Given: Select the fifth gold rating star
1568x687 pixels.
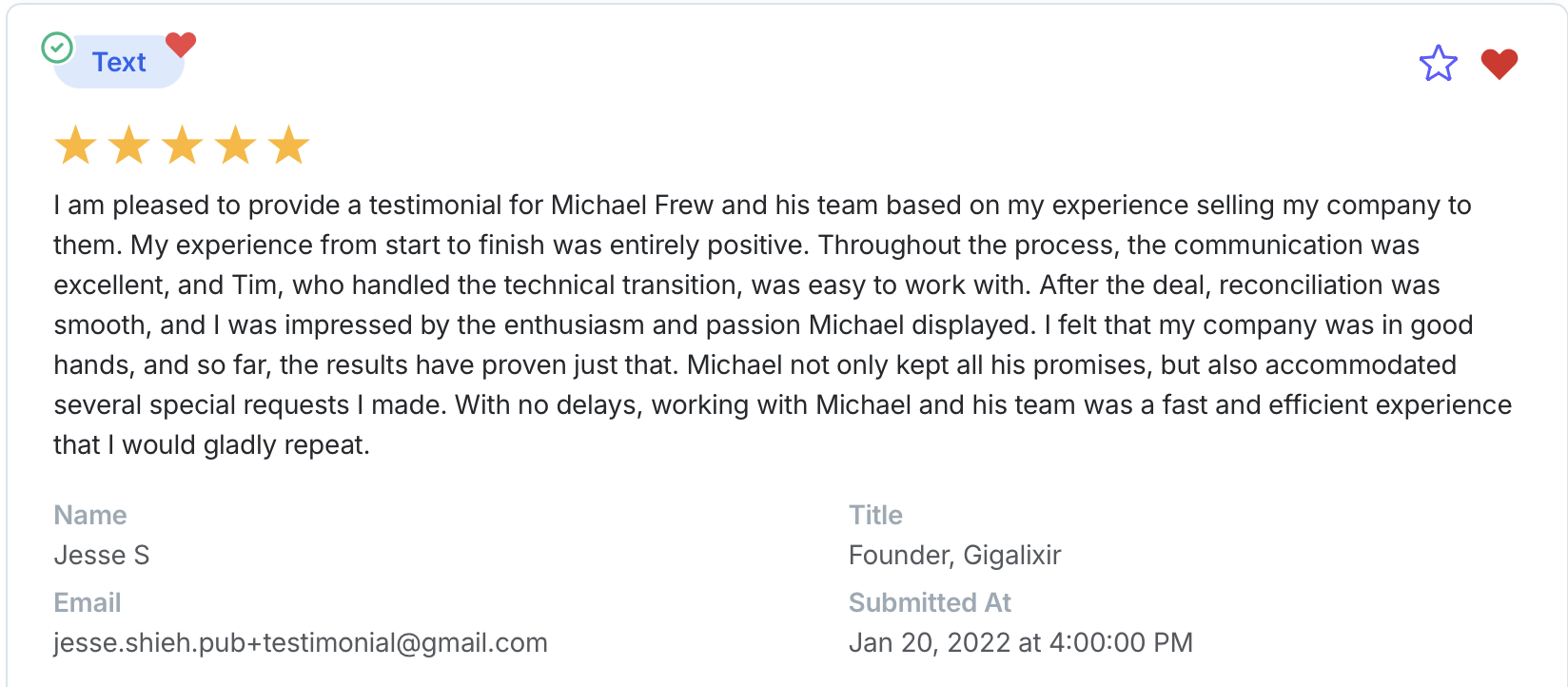Looking at the screenshot, I should tap(288, 147).
